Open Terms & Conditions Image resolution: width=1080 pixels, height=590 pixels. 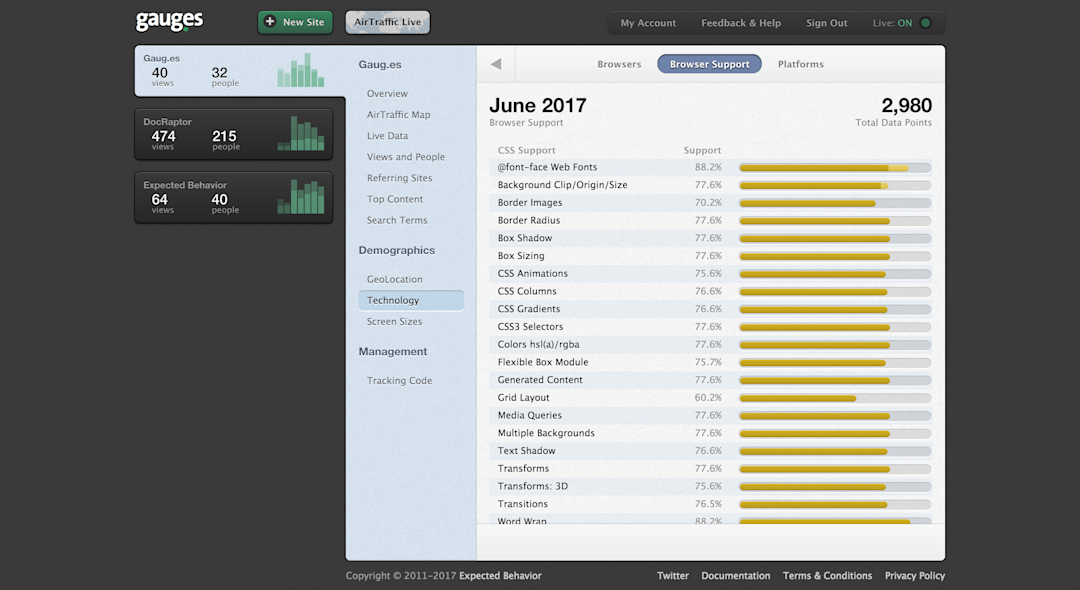coord(827,576)
